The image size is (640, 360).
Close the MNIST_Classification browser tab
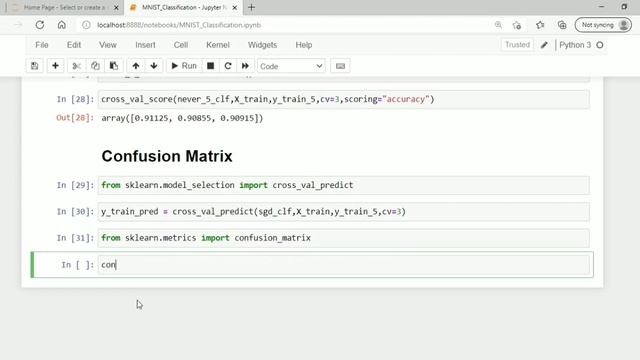(x=235, y=7)
